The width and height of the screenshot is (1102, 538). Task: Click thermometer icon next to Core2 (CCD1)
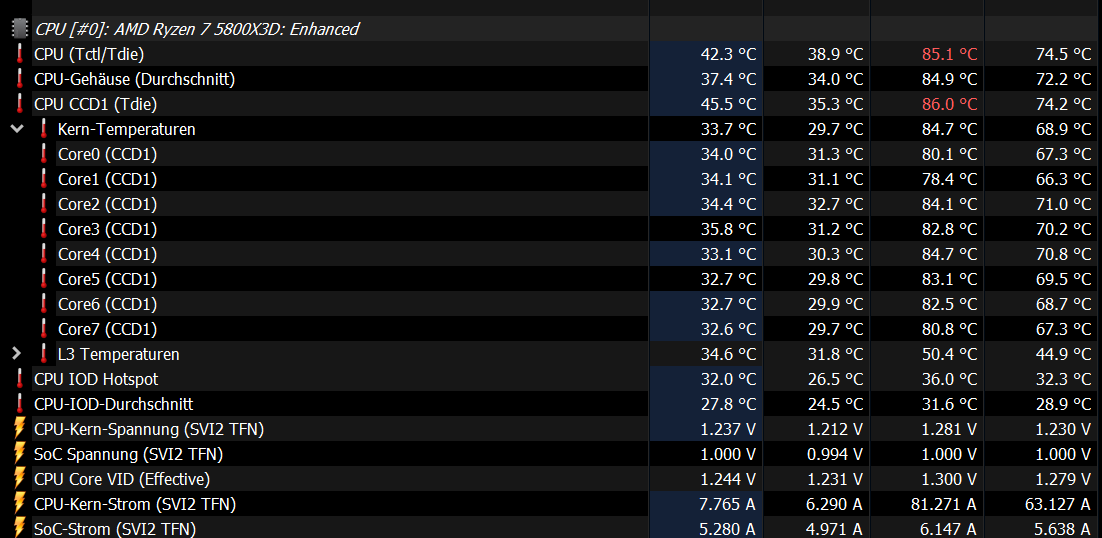44,204
